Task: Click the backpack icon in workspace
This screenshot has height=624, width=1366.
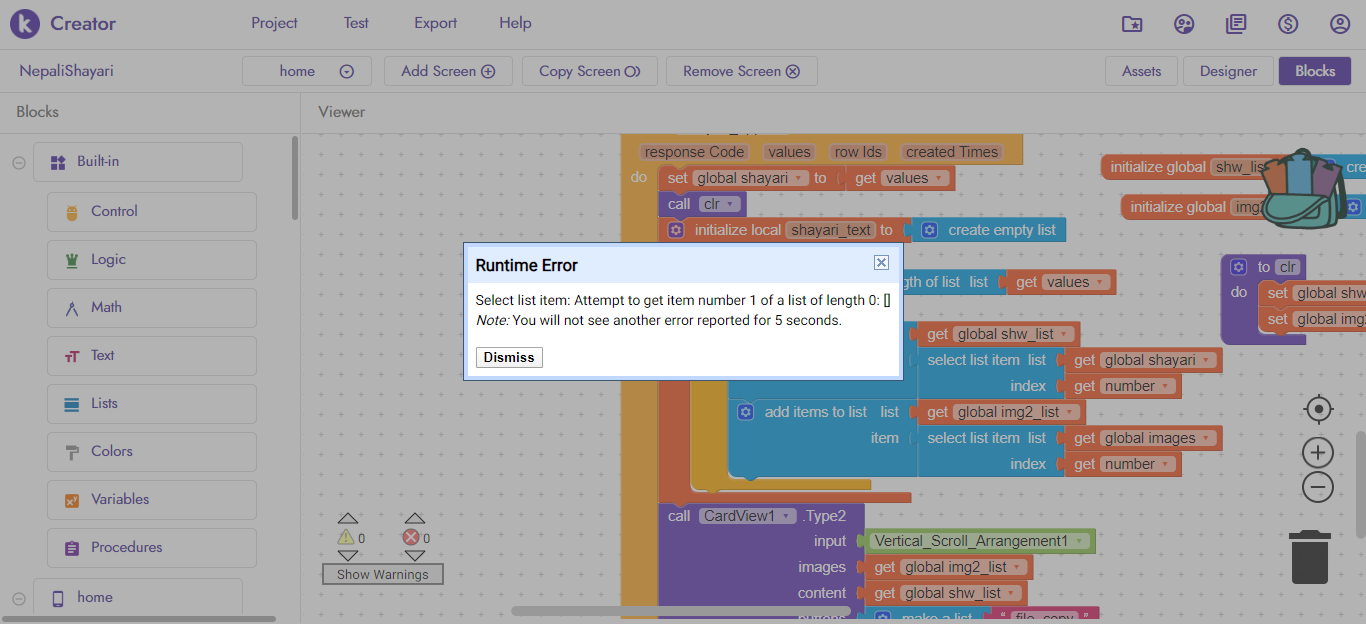Action: tap(1302, 189)
